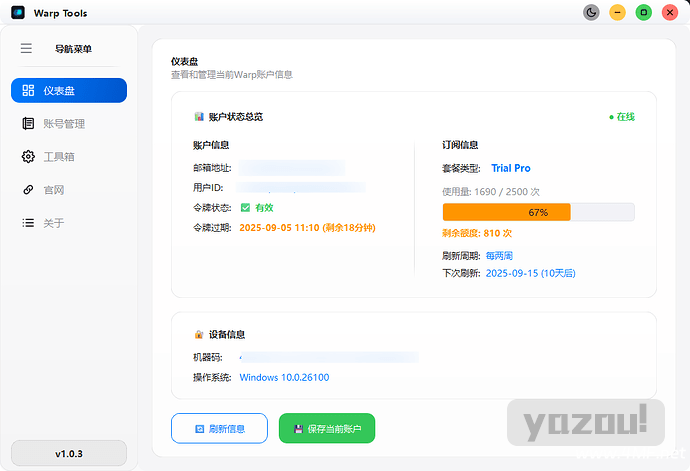Click the 设备信息 lock icon
This screenshot has height=471, width=690.
[x=199, y=335]
